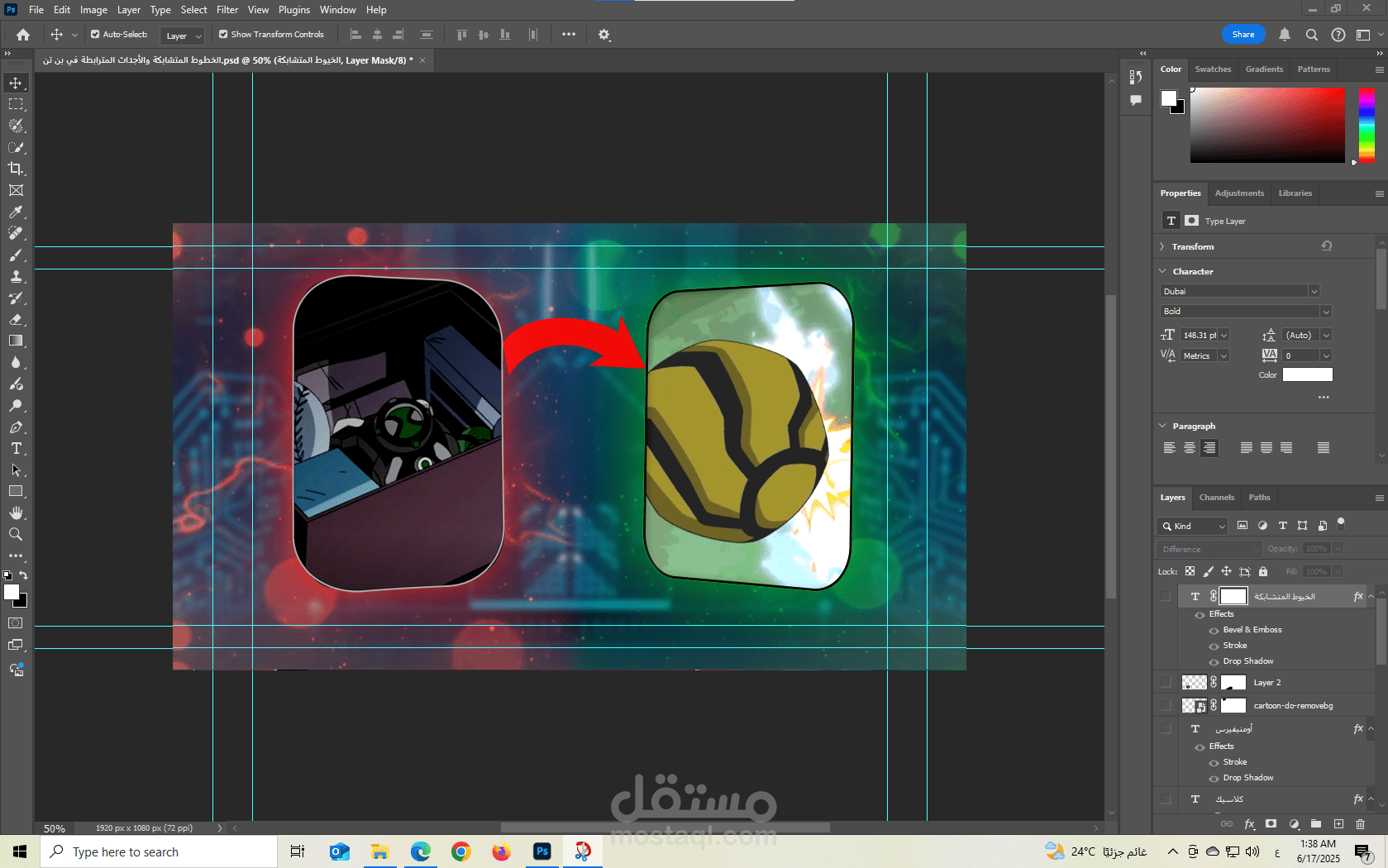Image resolution: width=1388 pixels, height=868 pixels.
Task: Toggle visibility of كلاسيك text layer
Action: (x=1166, y=799)
